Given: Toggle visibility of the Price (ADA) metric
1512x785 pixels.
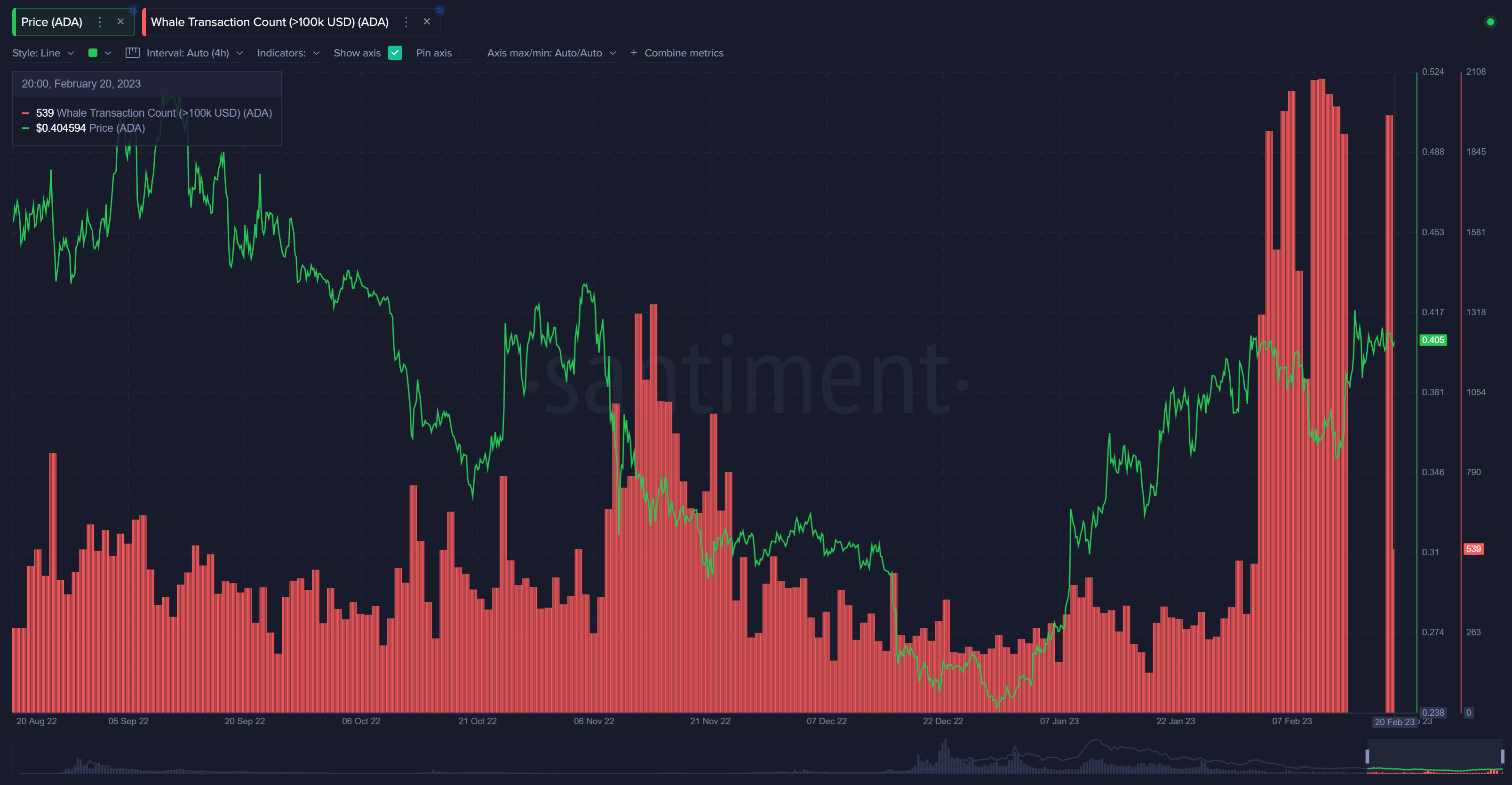Looking at the screenshot, I should coord(14,22).
